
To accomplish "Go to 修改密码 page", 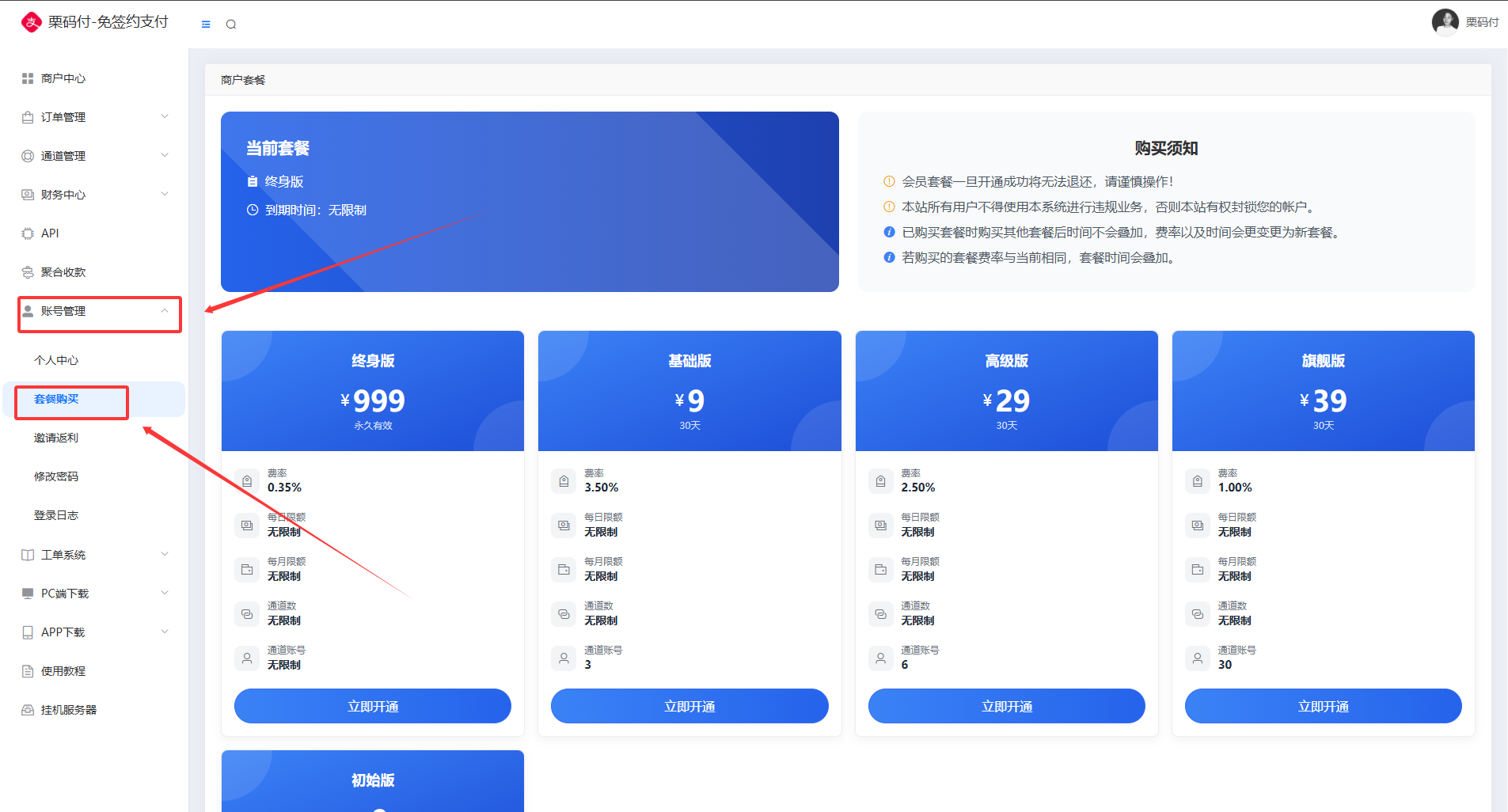I will pos(56,476).
